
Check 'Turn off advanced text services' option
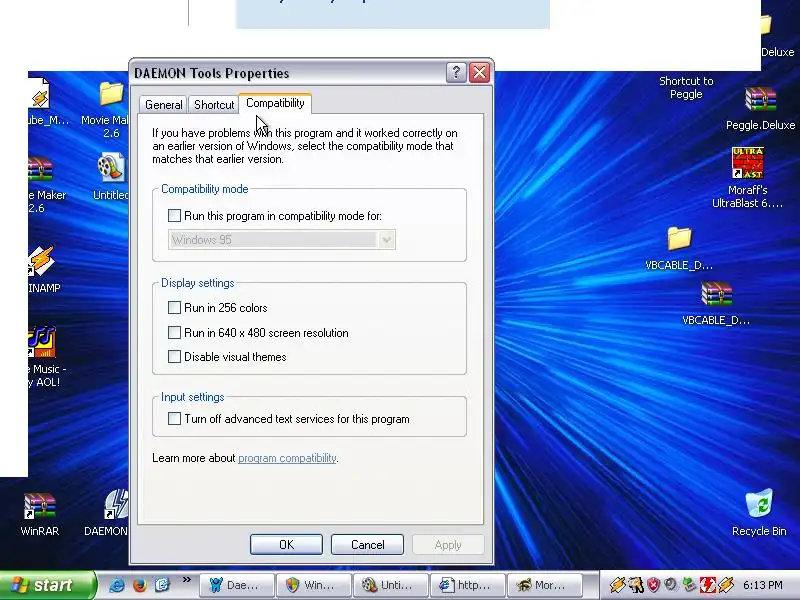[174, 419]
